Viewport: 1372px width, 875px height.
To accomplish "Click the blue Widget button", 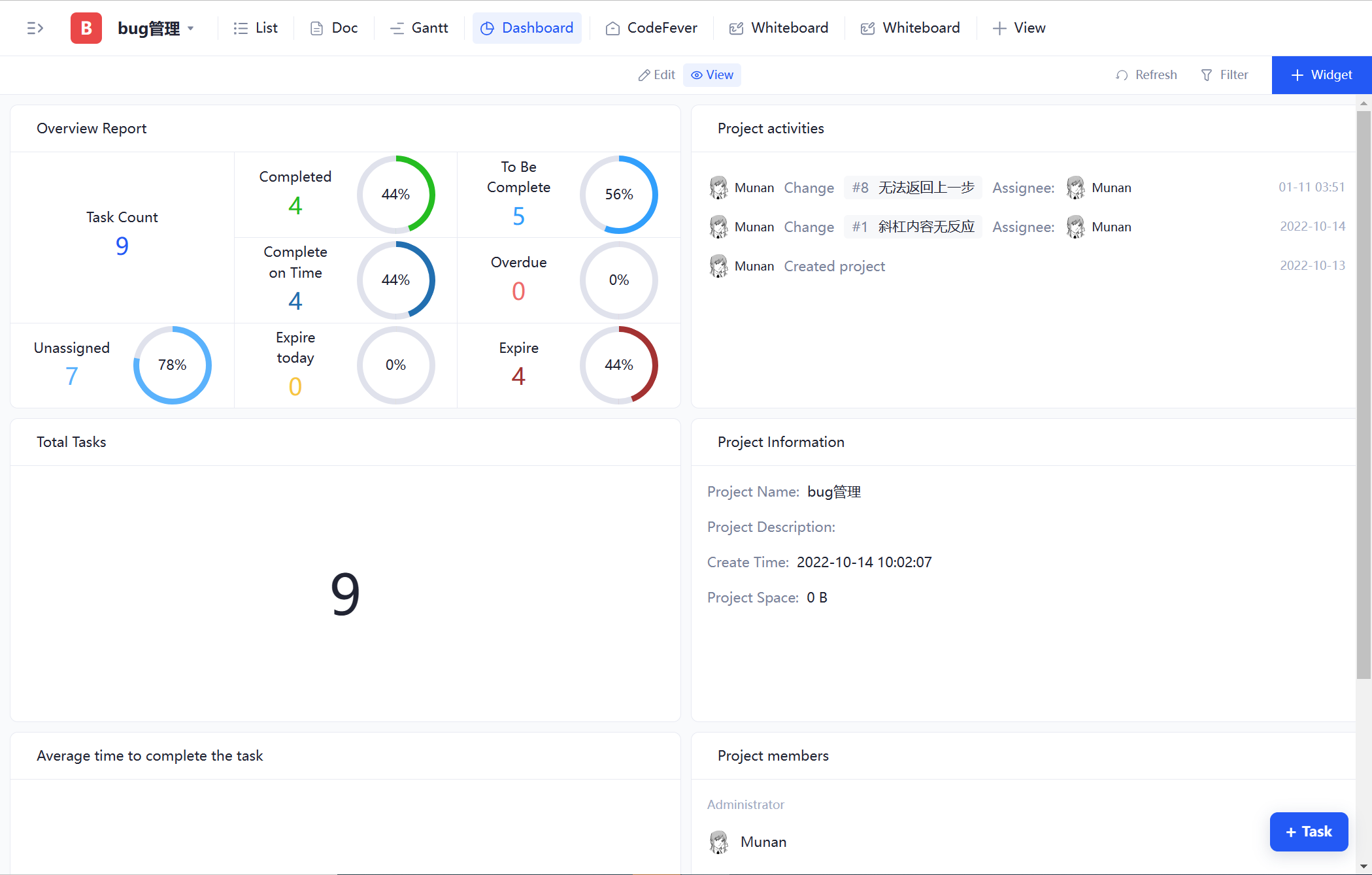I will 1321,75.
